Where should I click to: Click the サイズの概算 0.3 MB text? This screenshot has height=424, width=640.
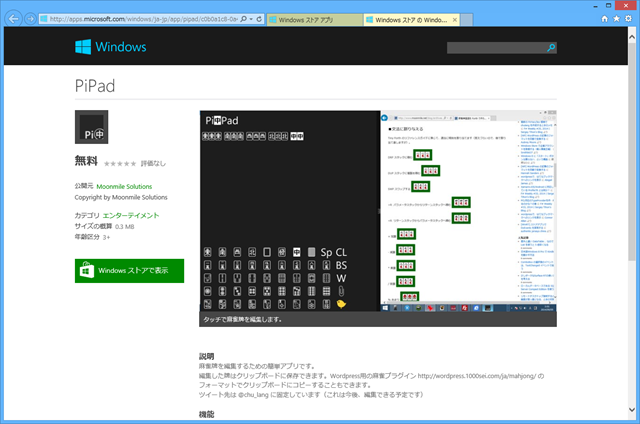104,226
